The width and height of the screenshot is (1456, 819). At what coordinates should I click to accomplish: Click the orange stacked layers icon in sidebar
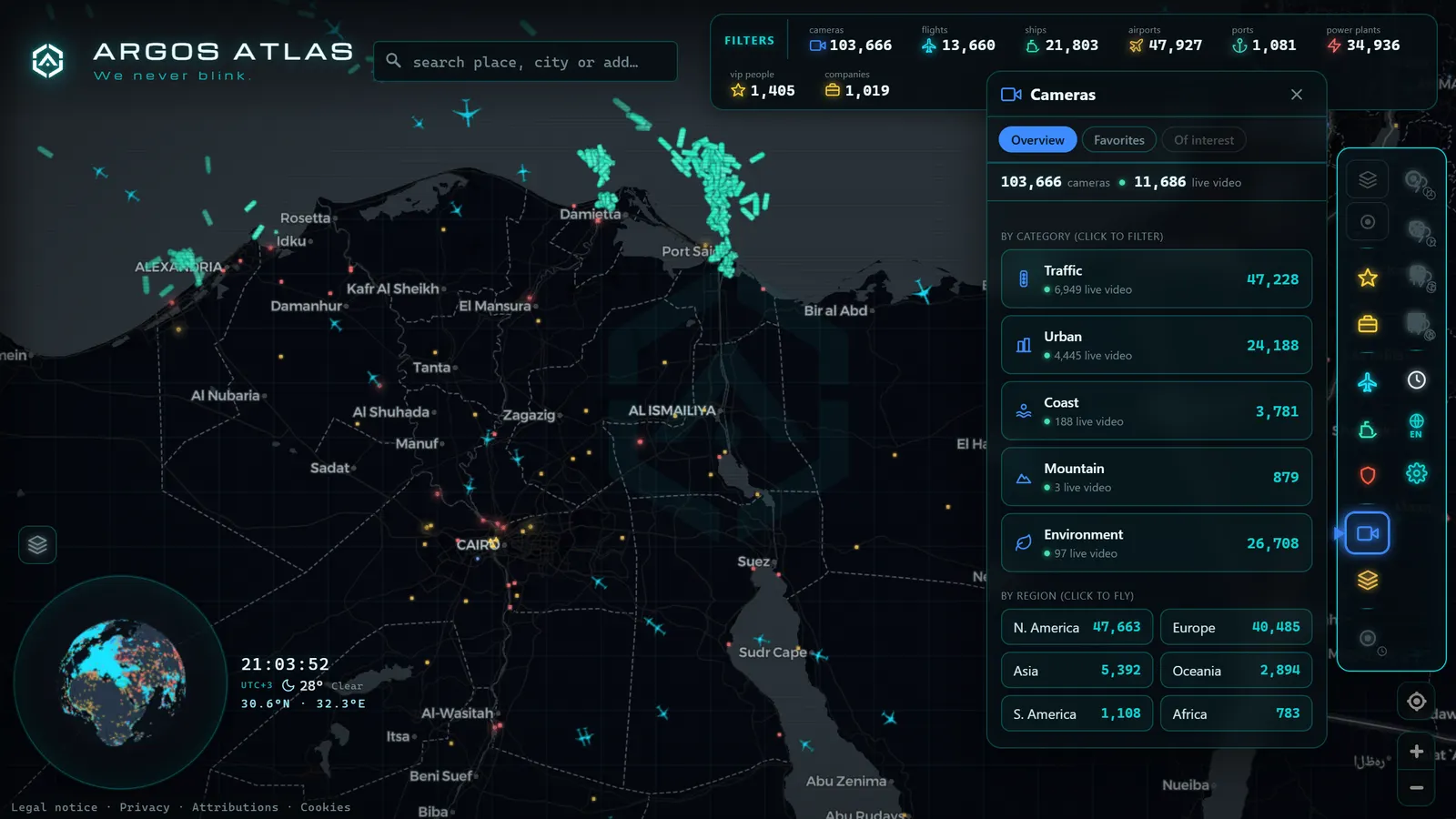point(1368,580)
